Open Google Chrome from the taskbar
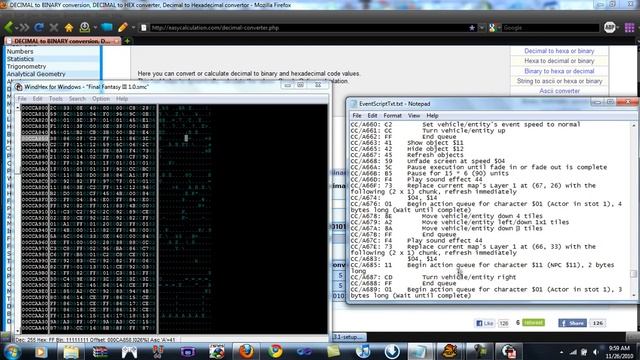This screenshot has width=640, height=360. pyautogui.click(x=276, y=351)
